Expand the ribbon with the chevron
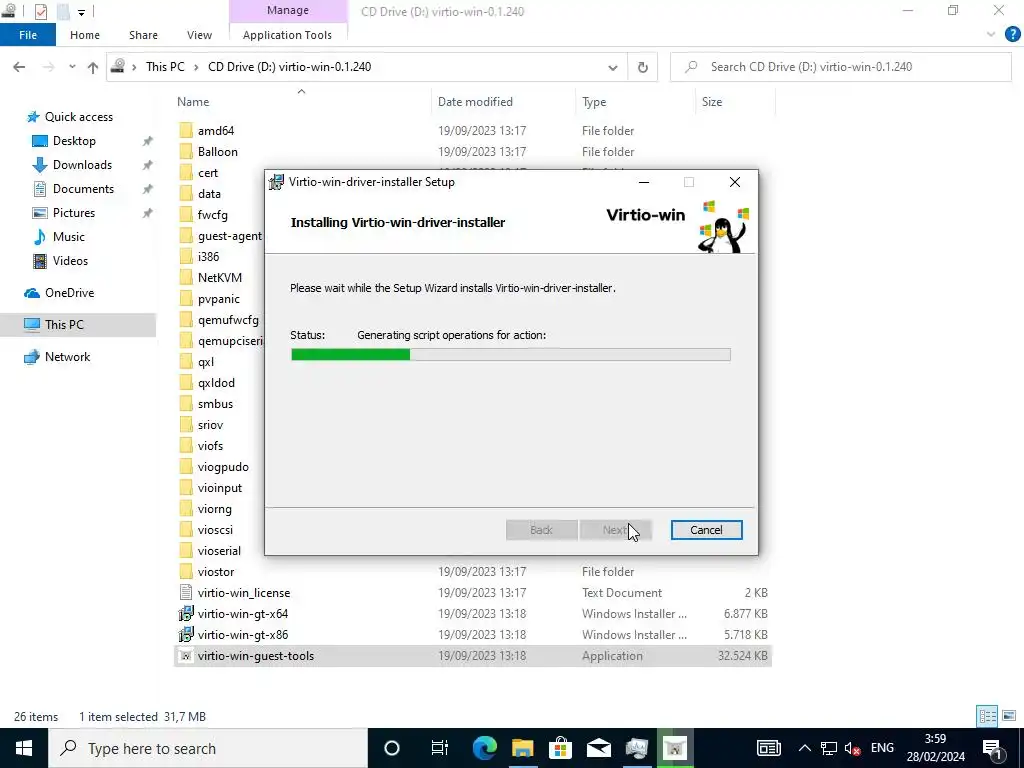Screen dimensions: 1024x768 pos(991,35)
